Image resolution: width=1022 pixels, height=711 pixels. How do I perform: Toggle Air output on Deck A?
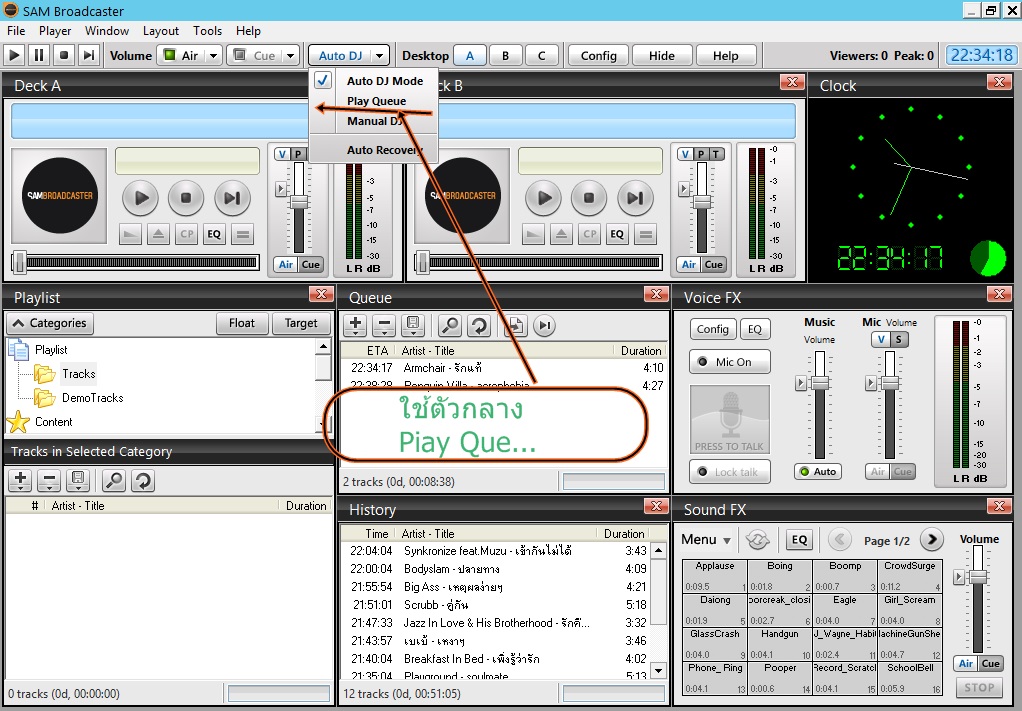click(x=285, y=264)
